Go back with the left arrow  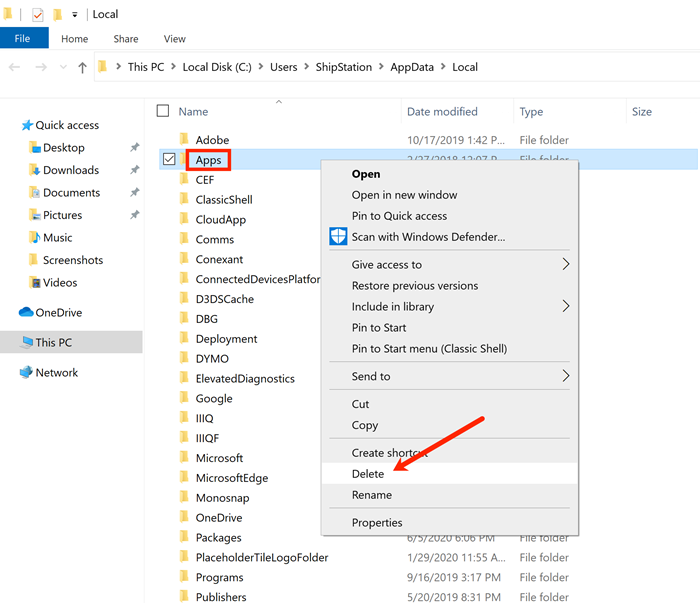14,67
